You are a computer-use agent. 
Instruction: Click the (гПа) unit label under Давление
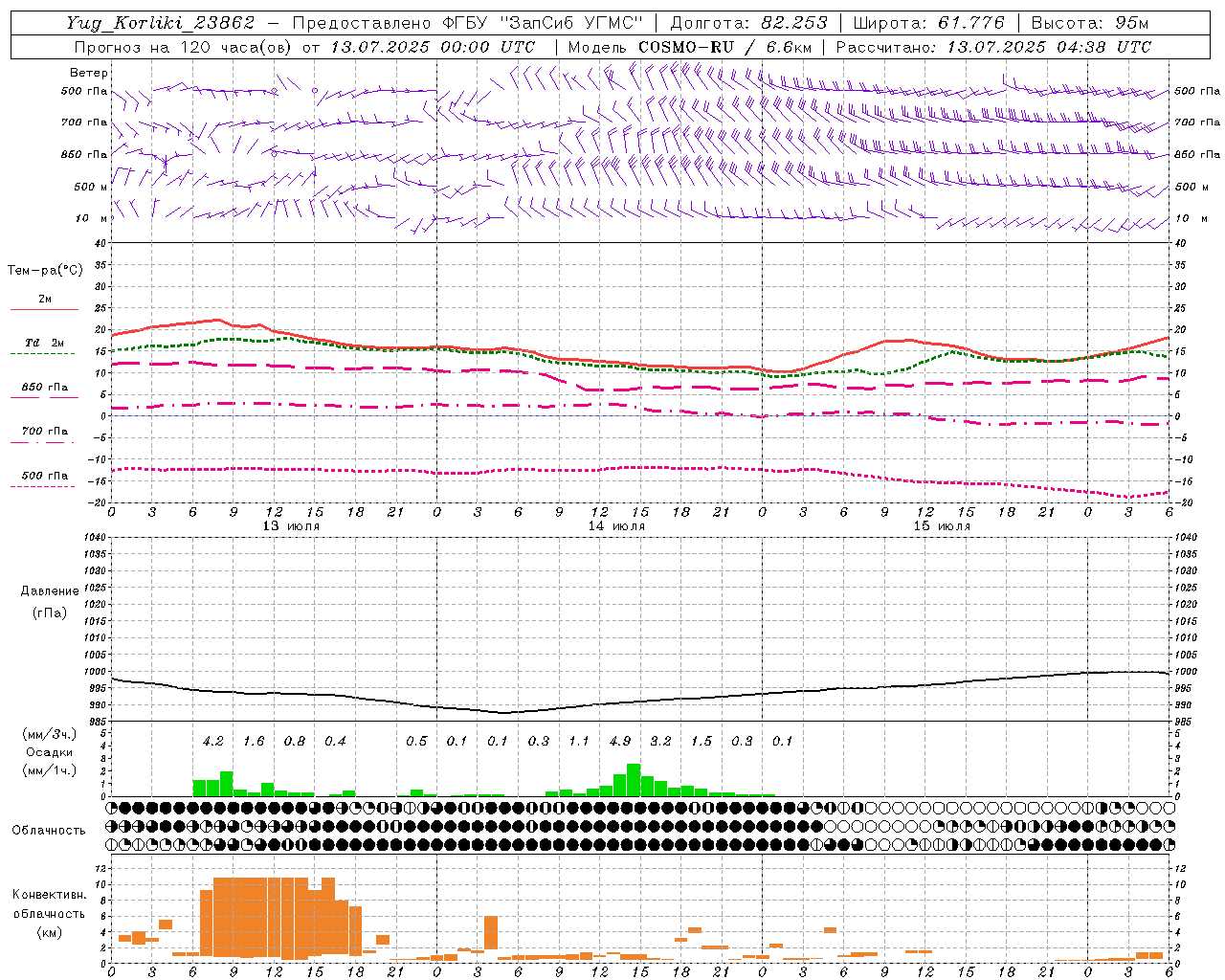[x=50, y=612]
